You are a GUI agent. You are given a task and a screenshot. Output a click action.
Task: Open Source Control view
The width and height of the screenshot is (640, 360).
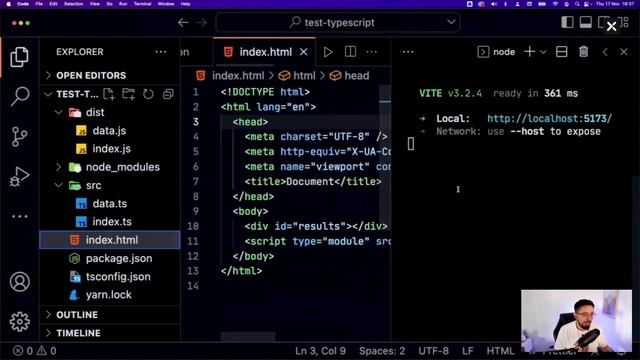tap(20, 136)
